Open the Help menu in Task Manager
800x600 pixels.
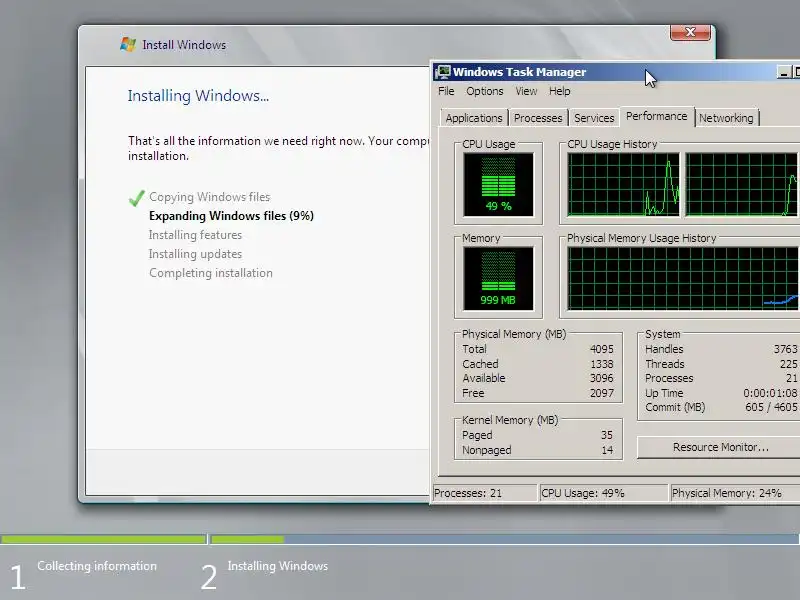point(560,91)
